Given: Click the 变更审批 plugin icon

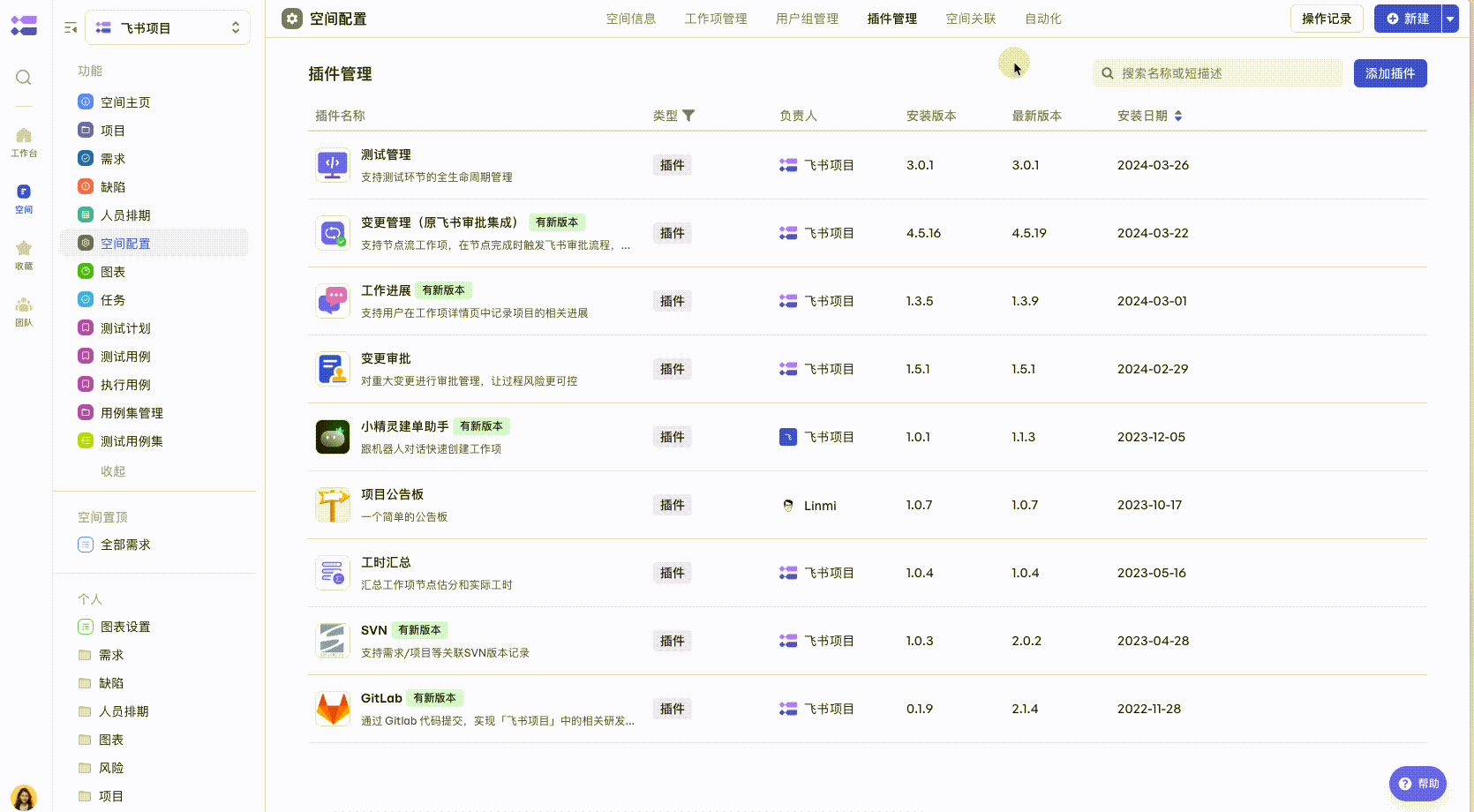Looking at the screenshot, I should 333,369.
